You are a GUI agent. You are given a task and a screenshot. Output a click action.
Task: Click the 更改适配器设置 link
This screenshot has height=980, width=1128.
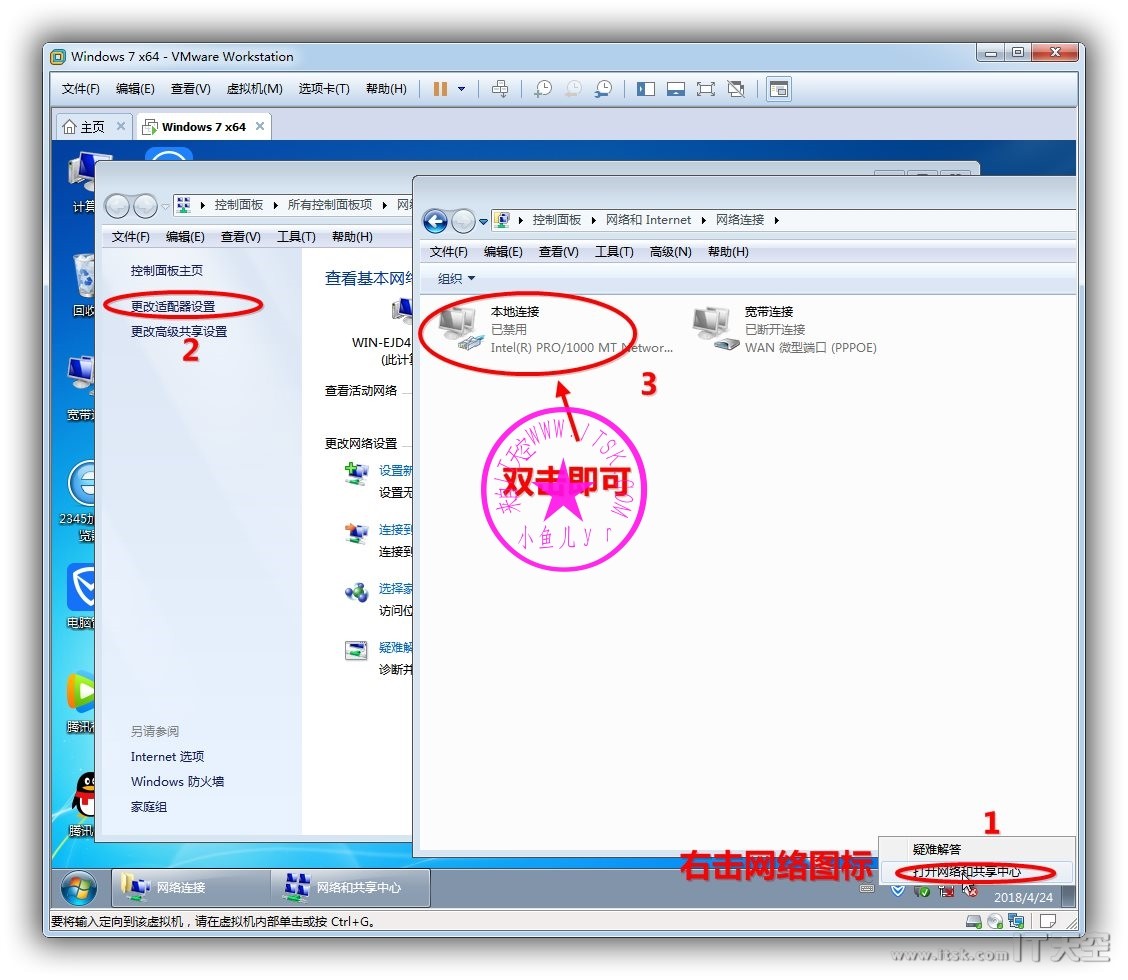pos(173,306)
